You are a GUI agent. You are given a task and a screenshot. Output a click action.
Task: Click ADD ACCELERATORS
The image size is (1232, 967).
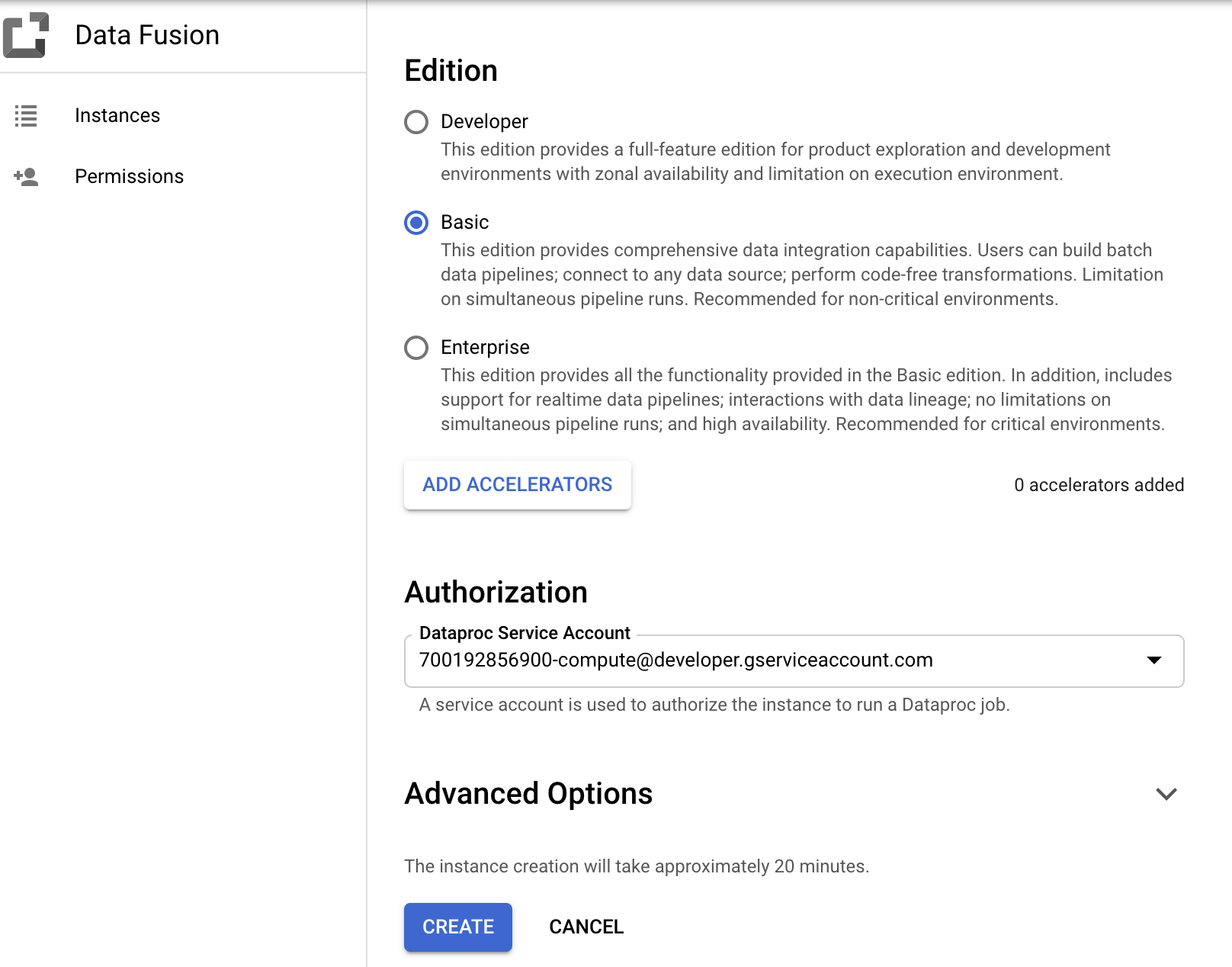(517, 484)
